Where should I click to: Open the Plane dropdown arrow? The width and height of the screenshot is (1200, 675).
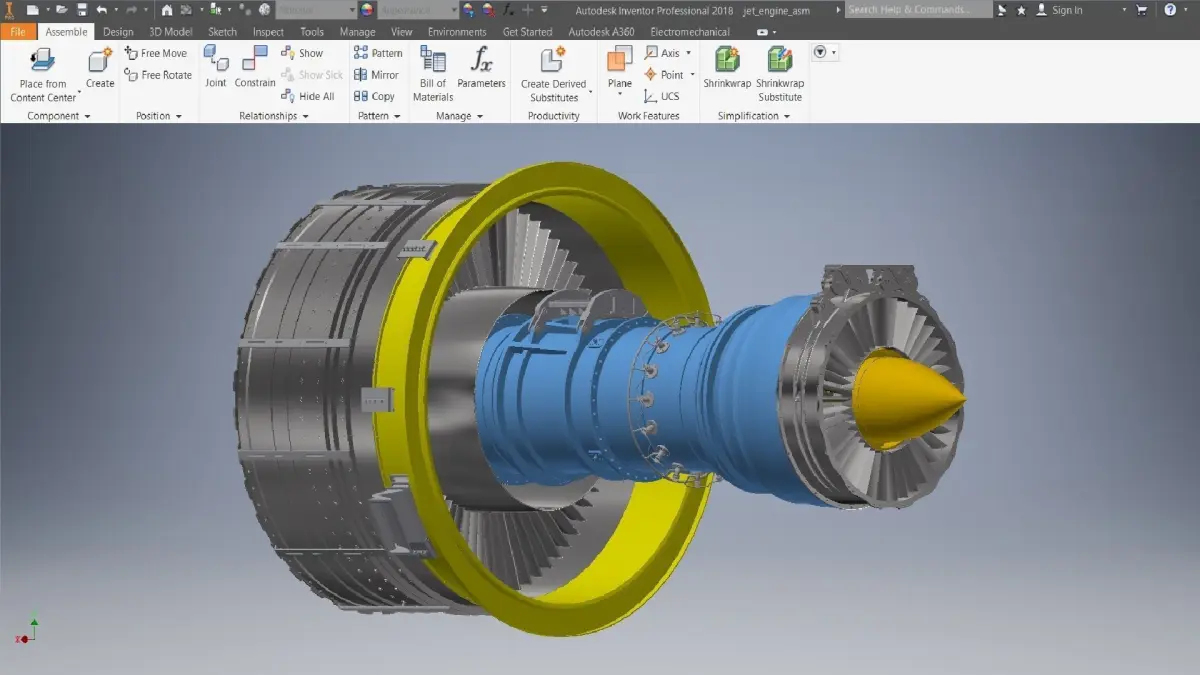620,96
